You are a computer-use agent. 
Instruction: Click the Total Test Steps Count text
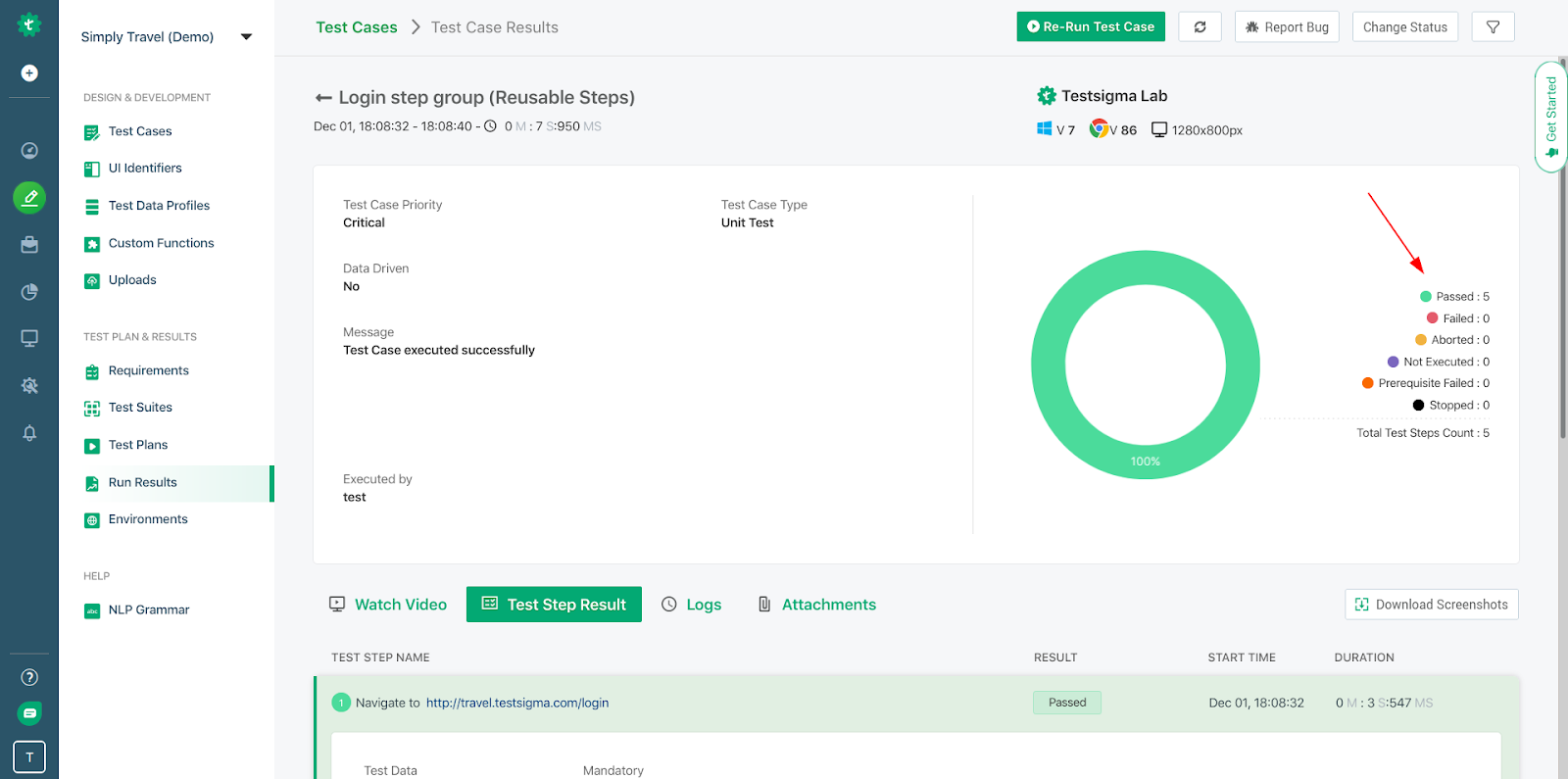[x=1423, y=433]
